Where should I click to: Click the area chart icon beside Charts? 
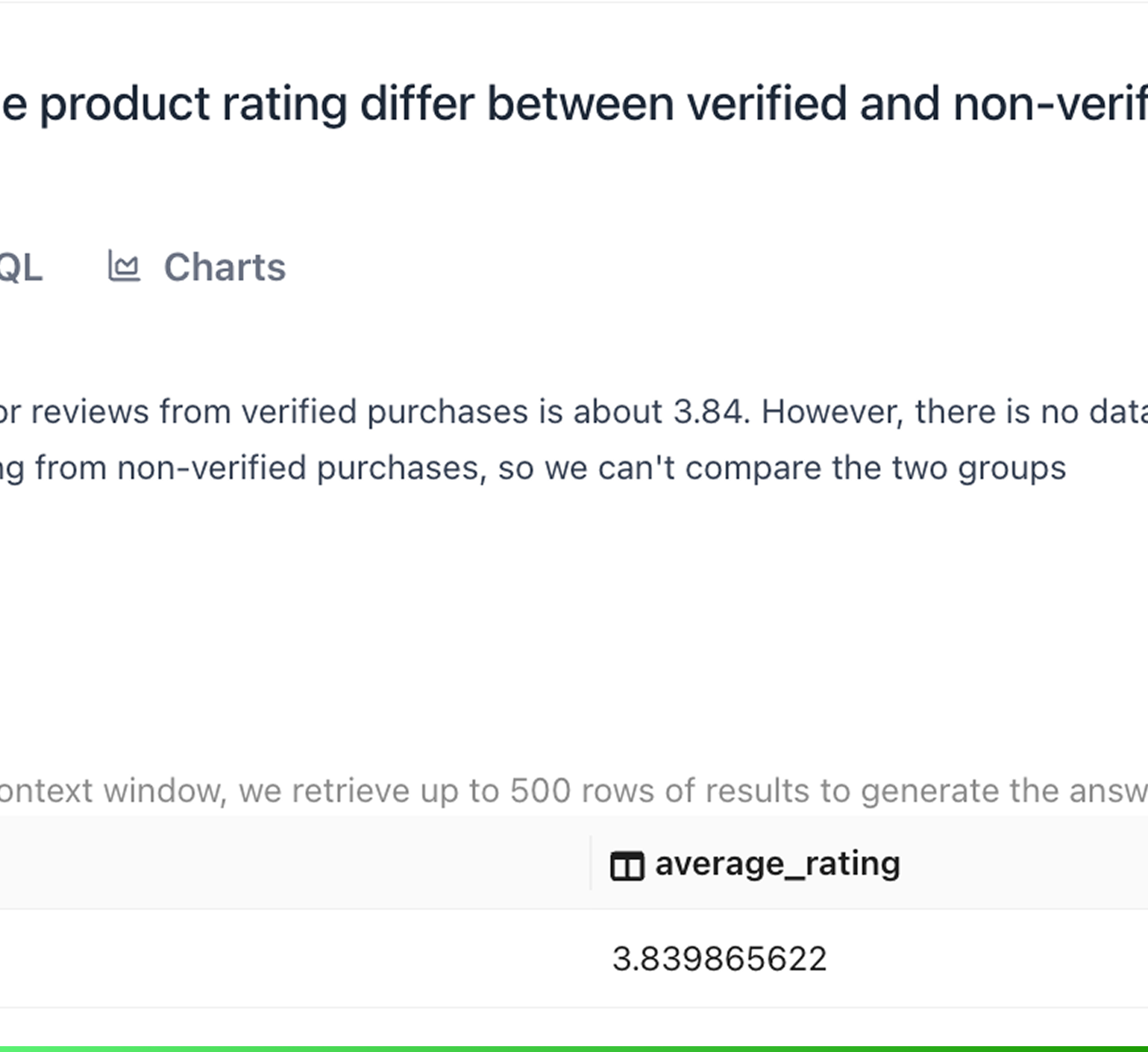(124, 266)
